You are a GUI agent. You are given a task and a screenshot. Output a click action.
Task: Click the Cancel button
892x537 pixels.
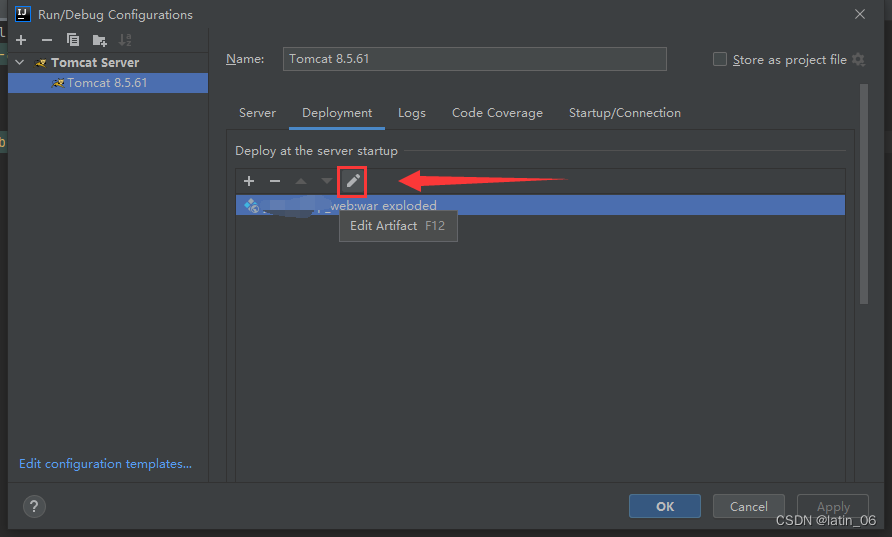coord(749,506)
